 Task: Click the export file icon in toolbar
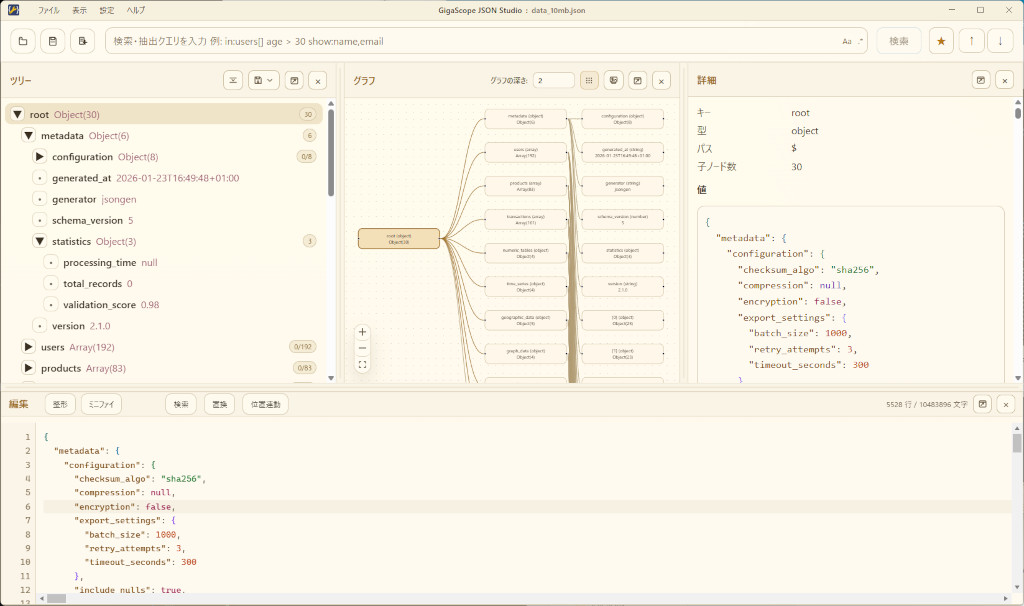point(82,41)
